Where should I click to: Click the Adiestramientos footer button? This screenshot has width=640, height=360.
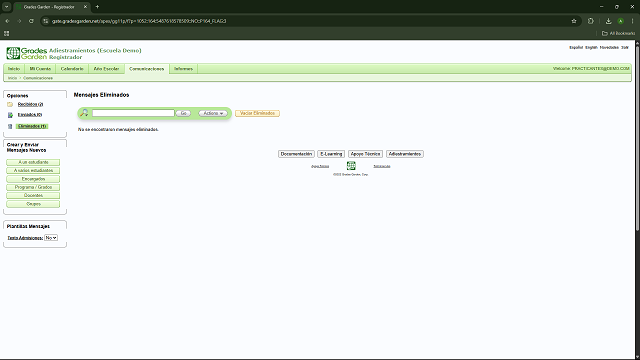tap(405, 154)
